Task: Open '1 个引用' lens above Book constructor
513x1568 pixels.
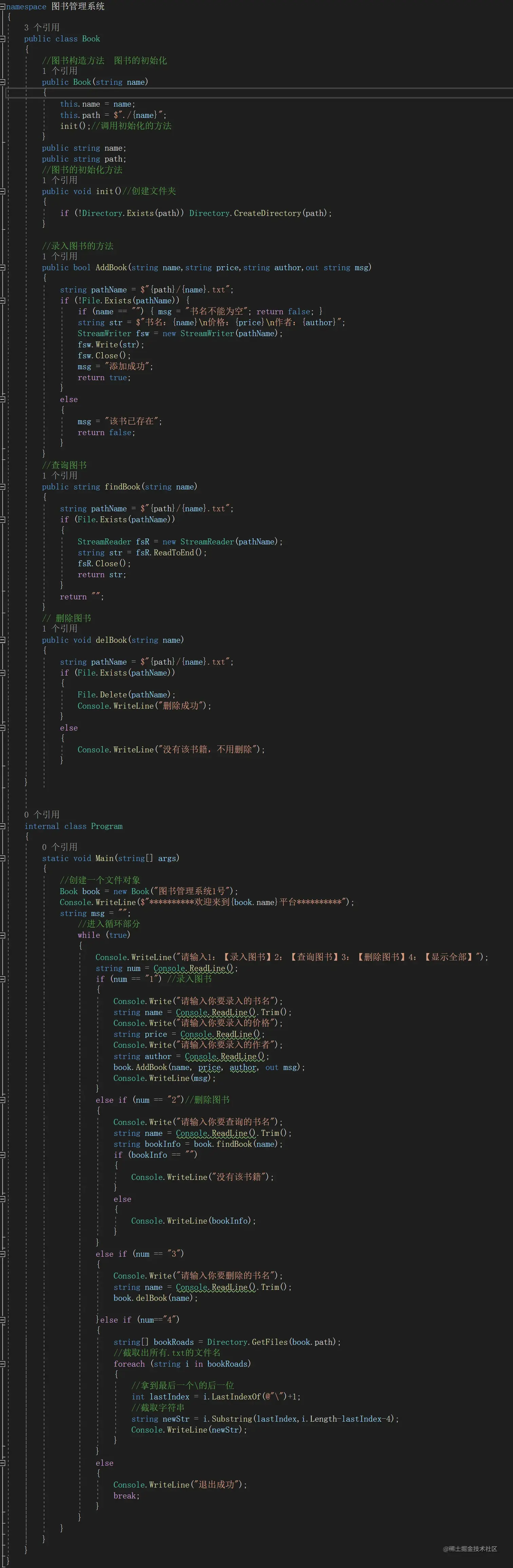Action: (60, 71)
